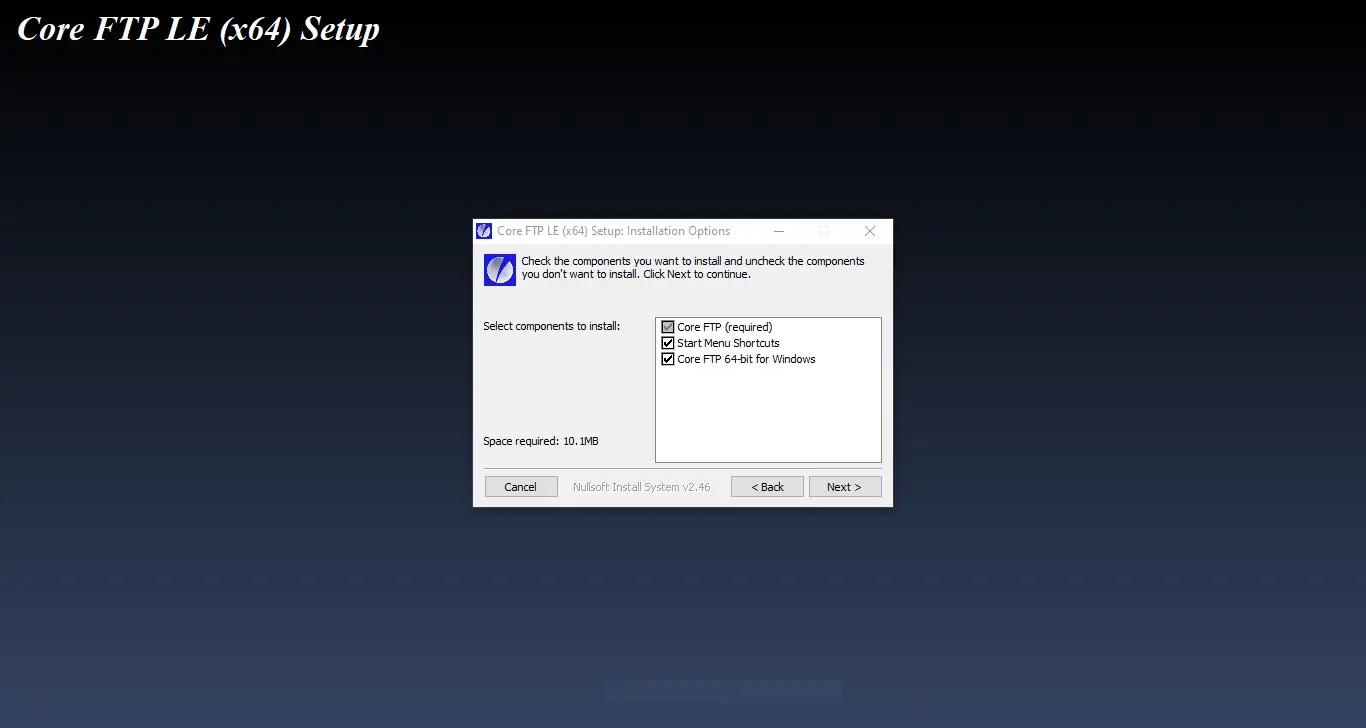Uncheck Core FTP 64-bit for Windows checkbox
Viewport: 1366px width, 728px height.
(x=668, y=359)
